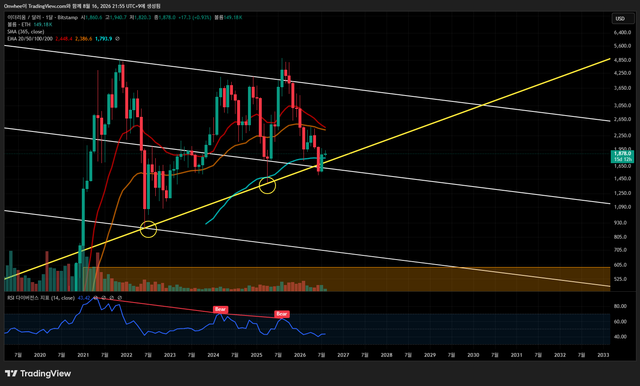
Task: Click the 60.00 RSI axis label
Action: pyautogui.click(x=620, y=322)
